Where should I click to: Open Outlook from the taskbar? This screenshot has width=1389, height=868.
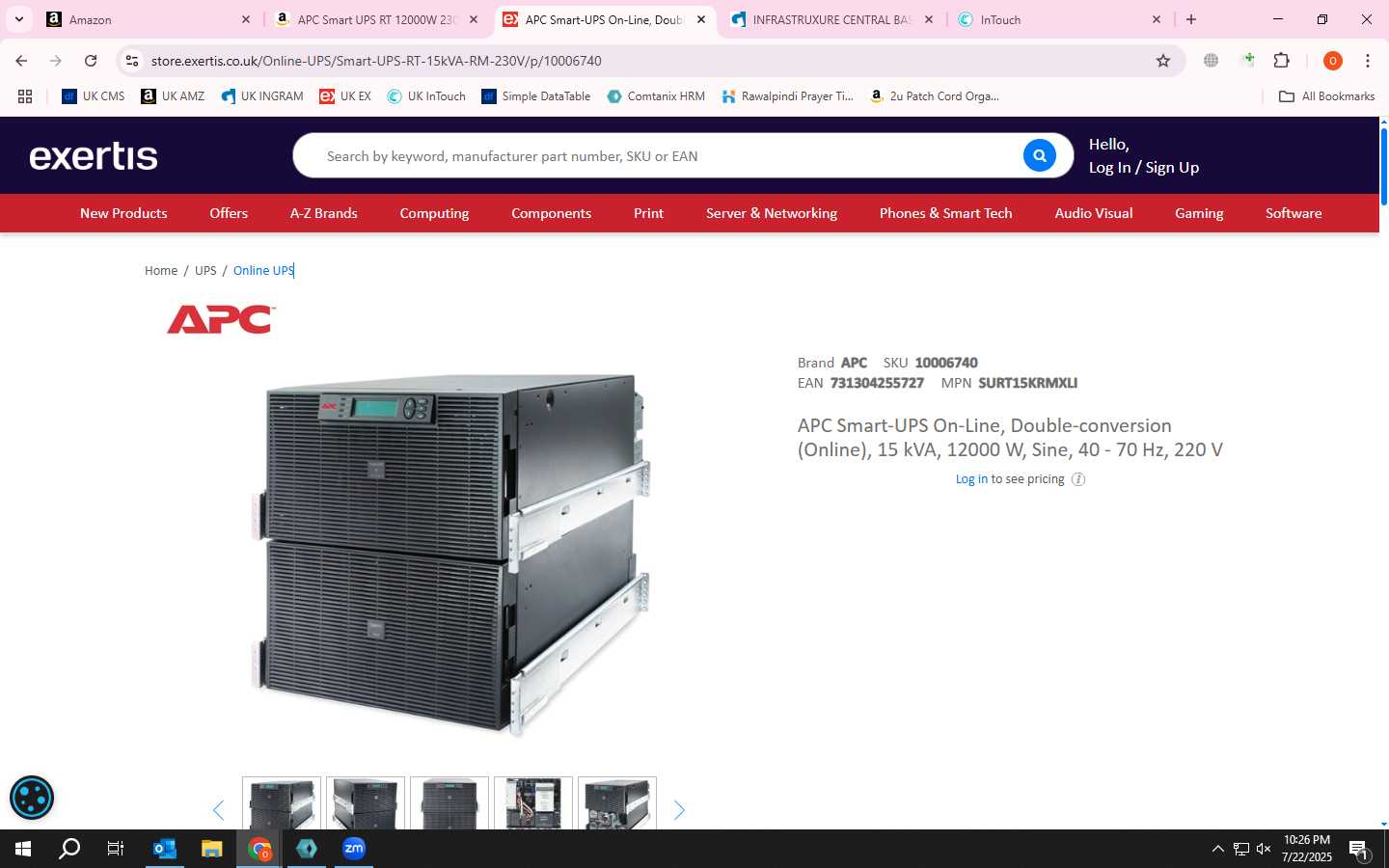[x=165, y=849]
